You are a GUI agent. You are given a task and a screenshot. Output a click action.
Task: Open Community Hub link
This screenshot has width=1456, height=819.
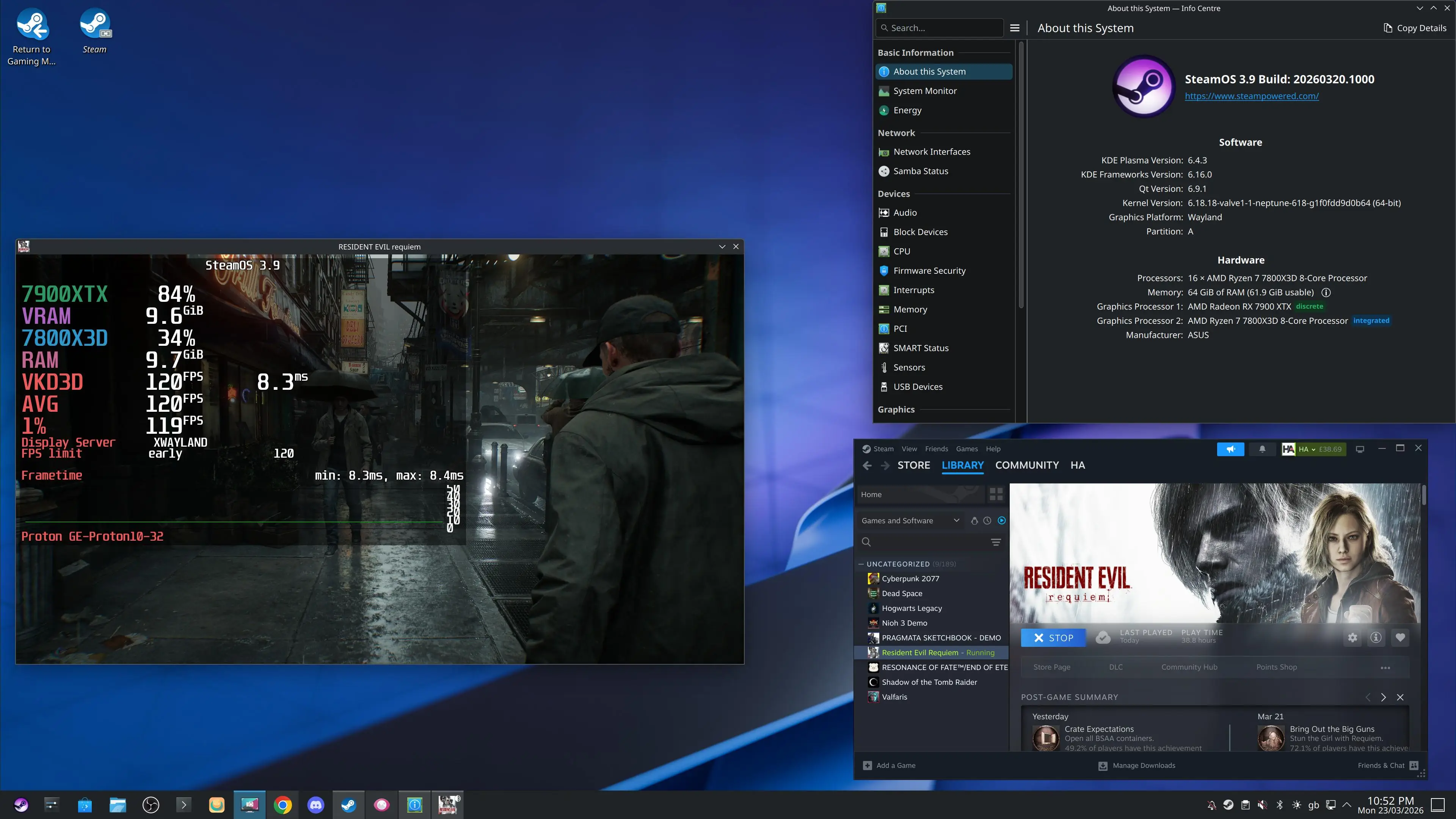click(1189, 667)
